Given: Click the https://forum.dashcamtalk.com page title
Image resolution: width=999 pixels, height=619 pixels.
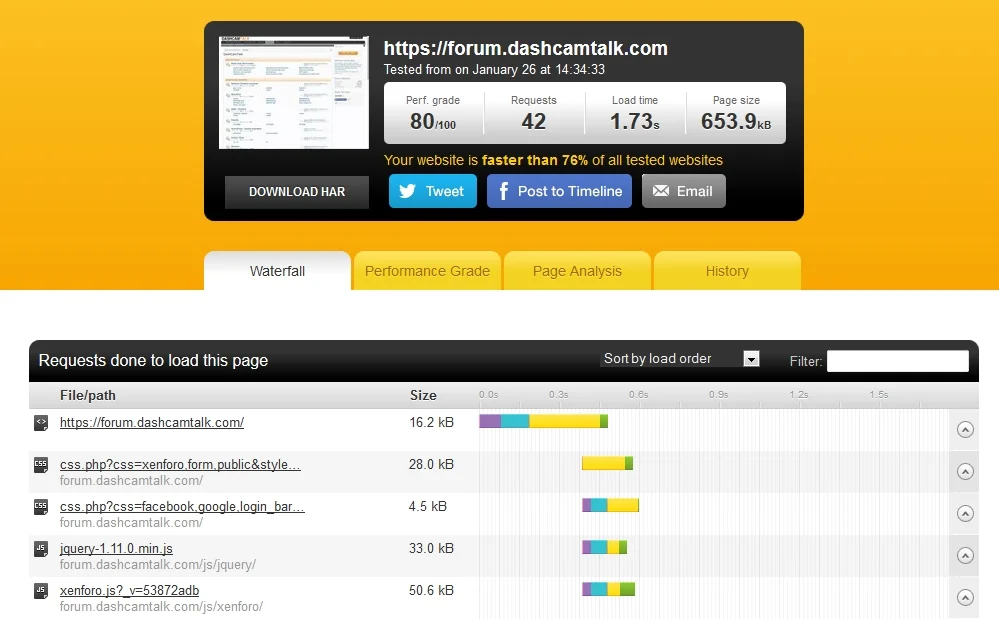Looking at the screenshot, I should coord(526,48).
